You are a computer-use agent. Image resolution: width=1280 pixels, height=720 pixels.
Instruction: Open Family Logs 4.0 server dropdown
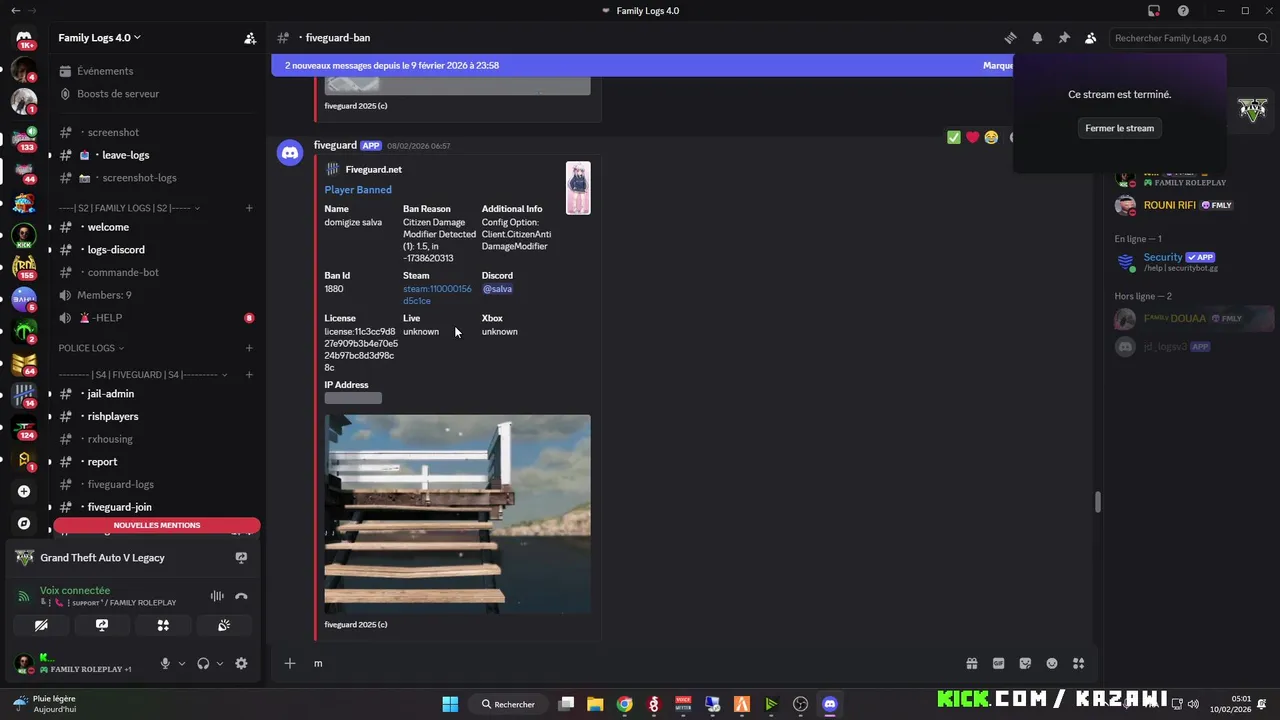(x=100, y=38)
